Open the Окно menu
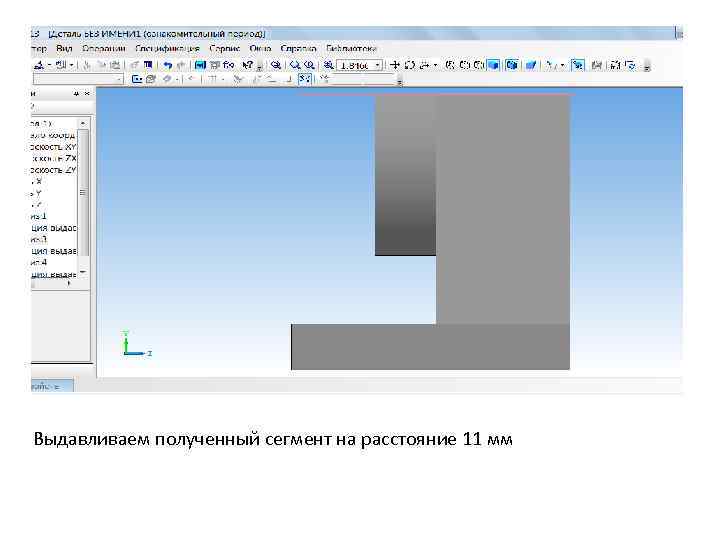The image size is (720, 540). (x=260, y=48)
